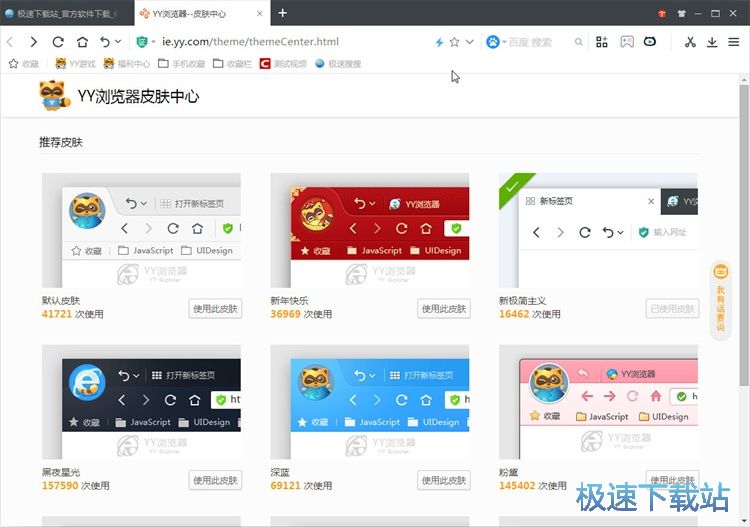The height and width of the screenshot is (527, 750).
Task: Open the hamburger main menu
Action: click(734, 42)
